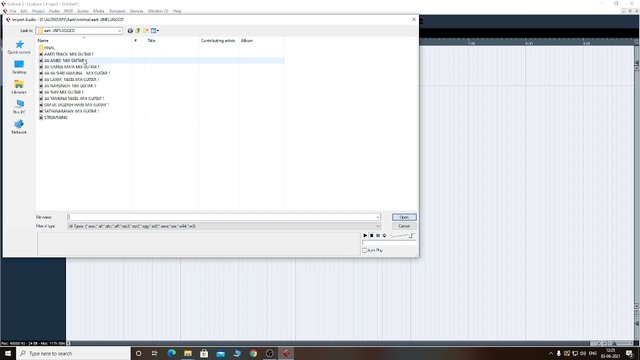Viewport: 640px width, 360px height.
Task: Click the taskbar search box
Action: [x=73, y=353]
